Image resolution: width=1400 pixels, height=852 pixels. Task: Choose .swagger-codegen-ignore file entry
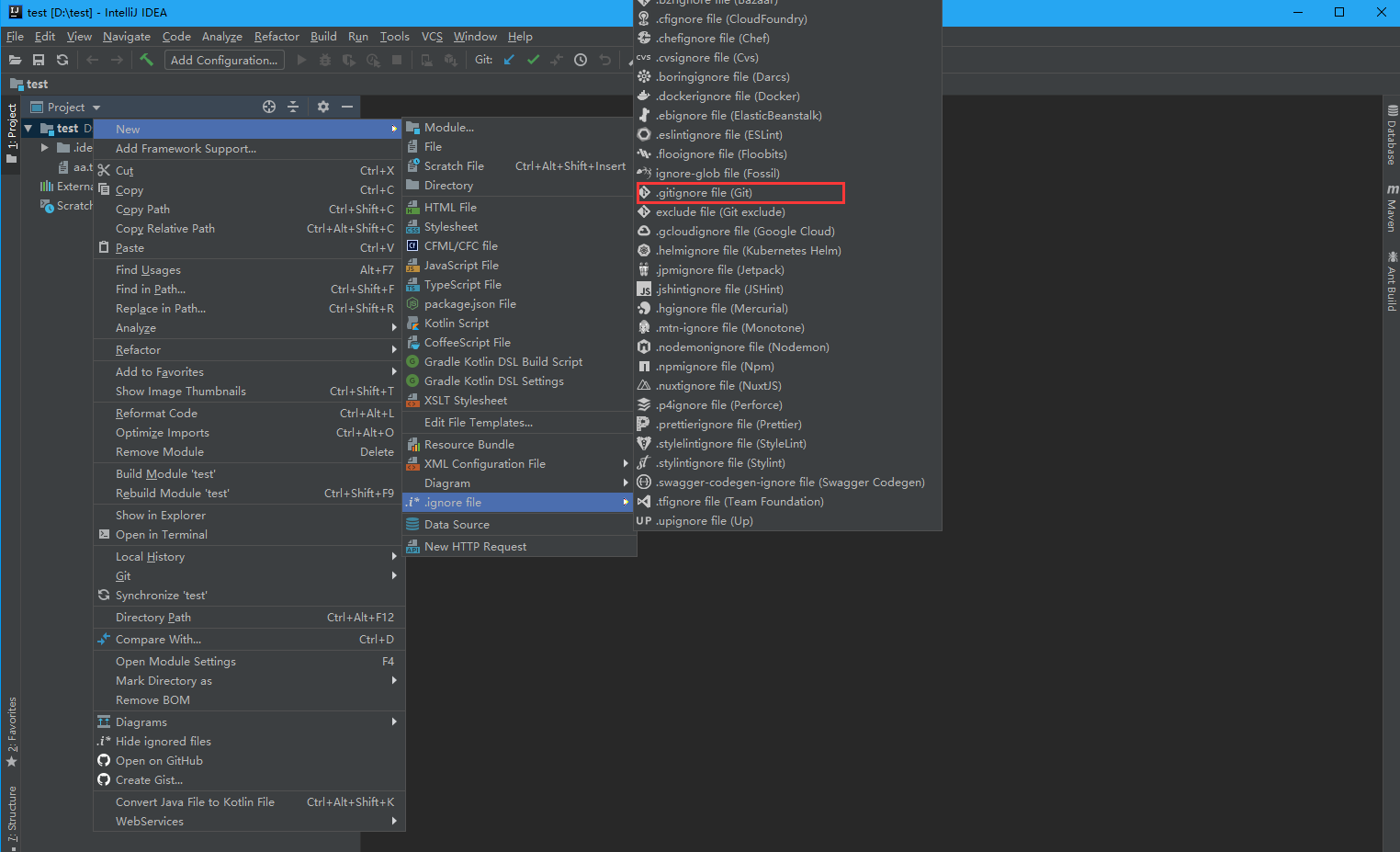[x=788, y=483]
